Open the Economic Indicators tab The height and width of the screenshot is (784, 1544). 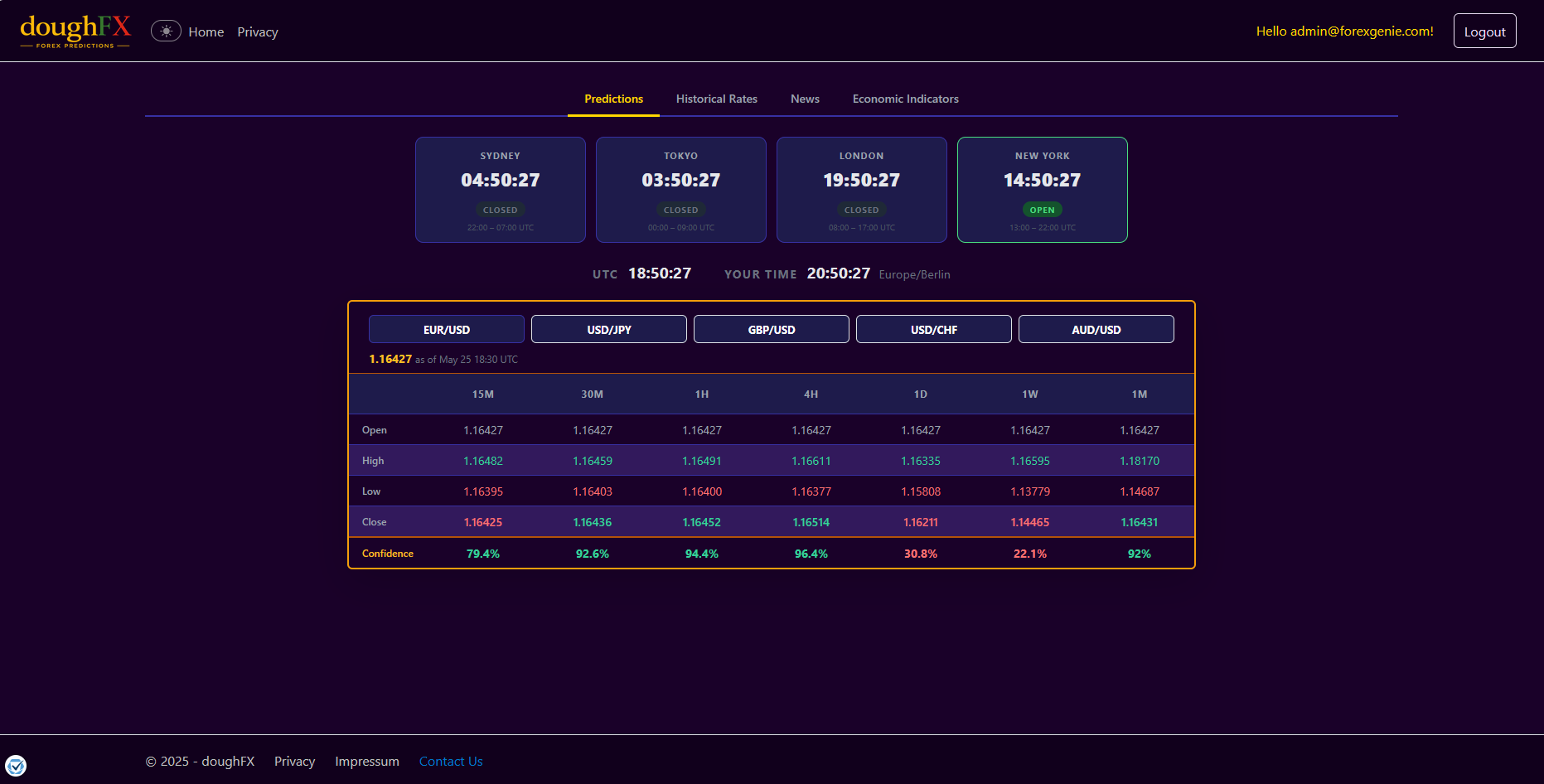tap(906, 99)
